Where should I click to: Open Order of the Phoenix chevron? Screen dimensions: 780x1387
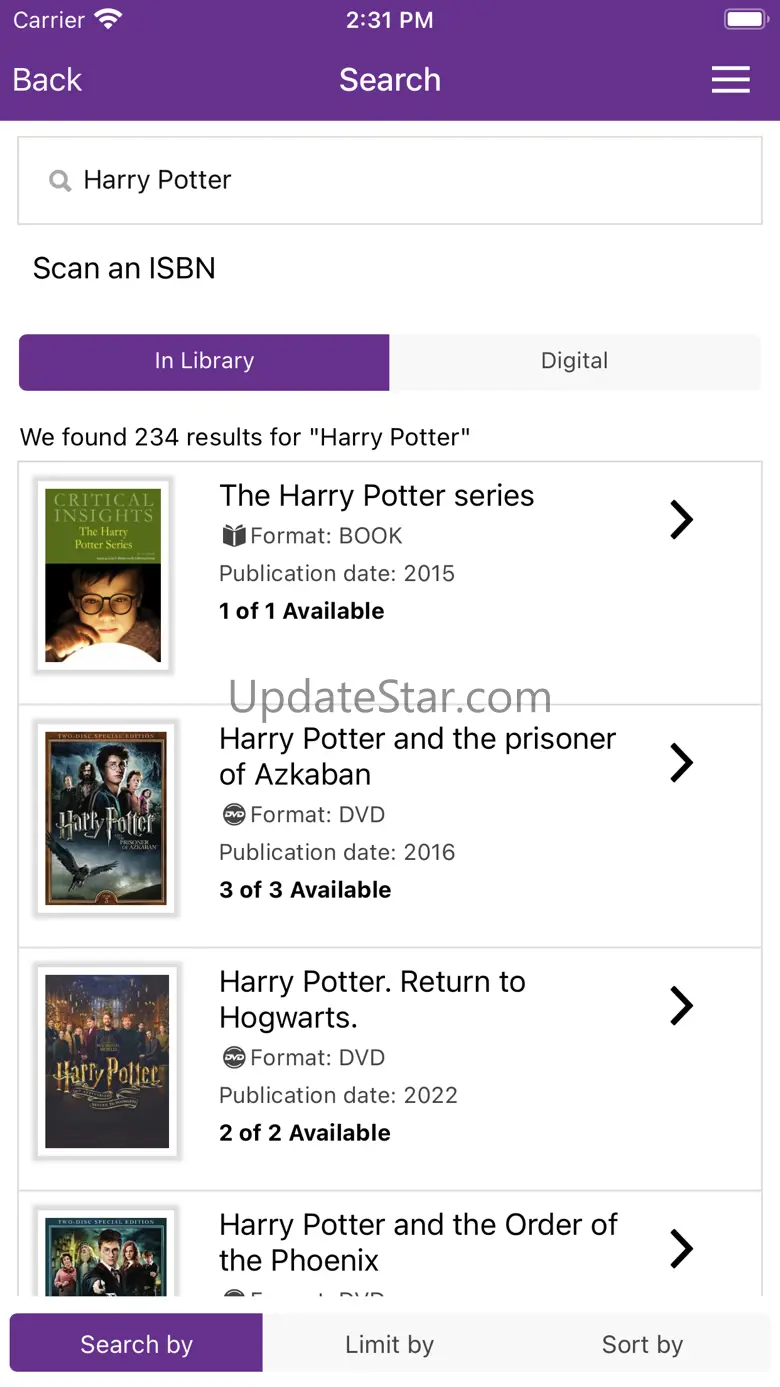click(x=681, y=1248)
